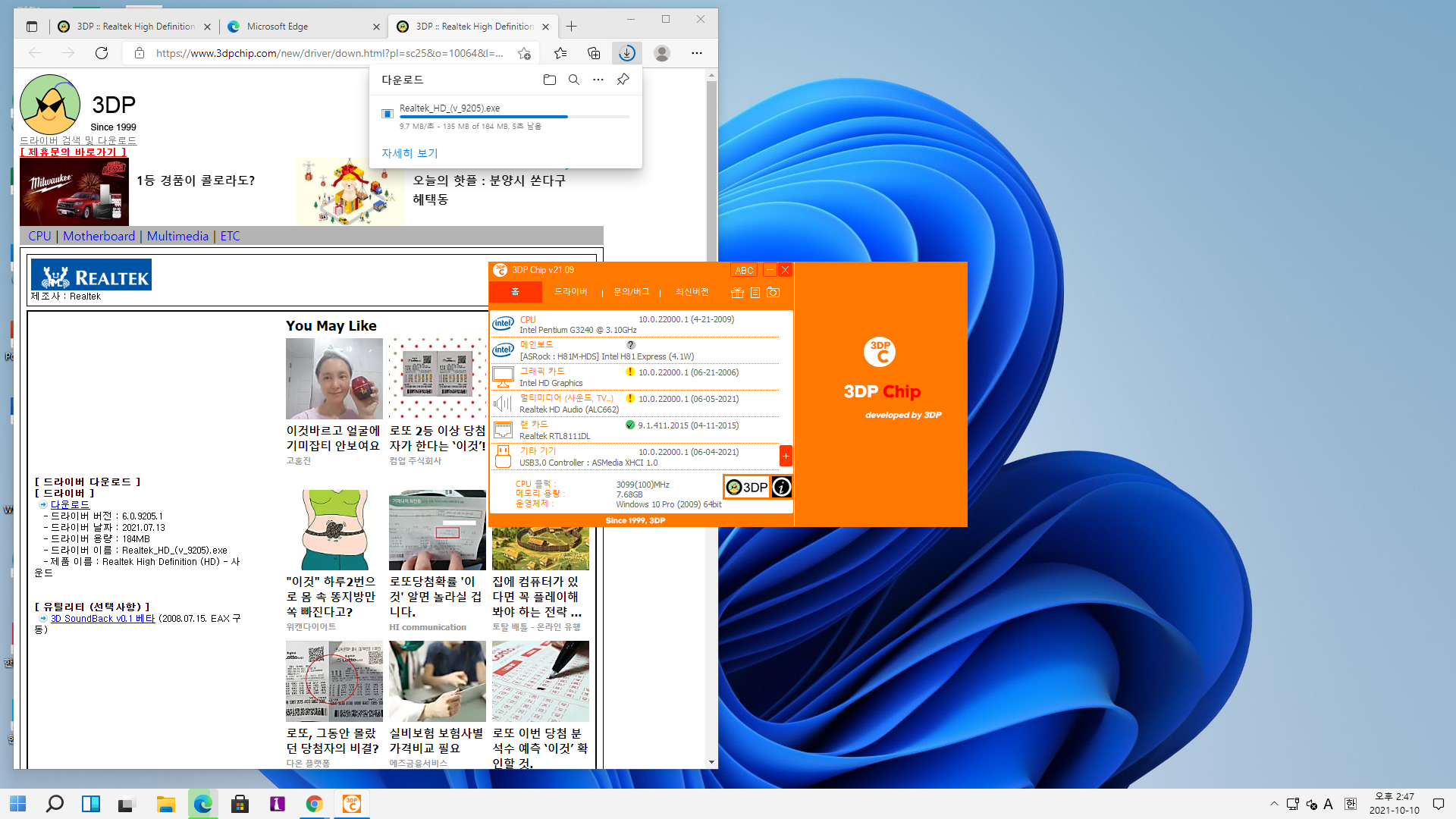Click the LAN card ethernet icon
Viewport: 1456px width, 819px height.
click(x=503, y=430)
